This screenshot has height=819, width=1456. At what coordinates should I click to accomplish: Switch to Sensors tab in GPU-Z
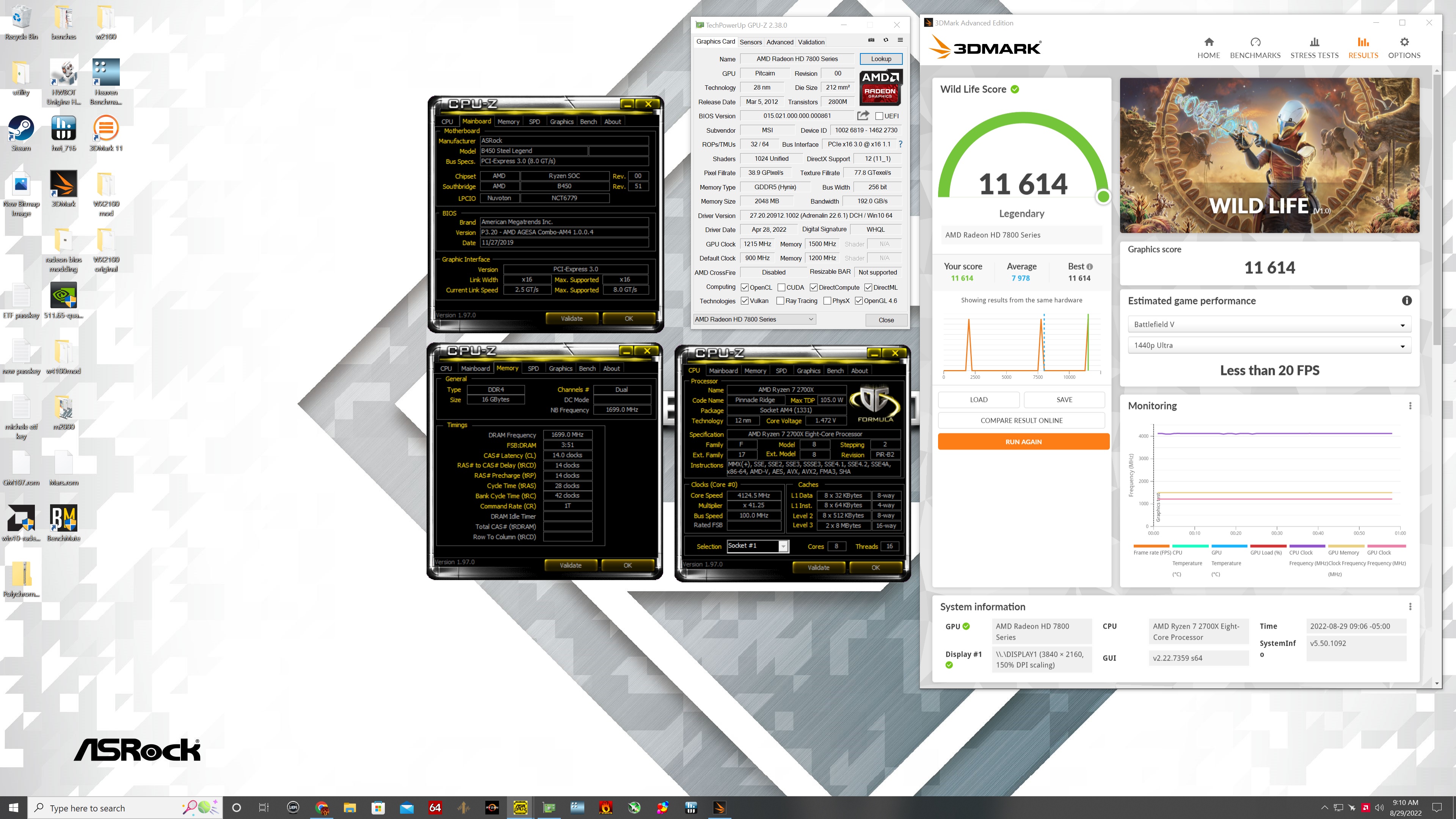click(x=751, y=42)
